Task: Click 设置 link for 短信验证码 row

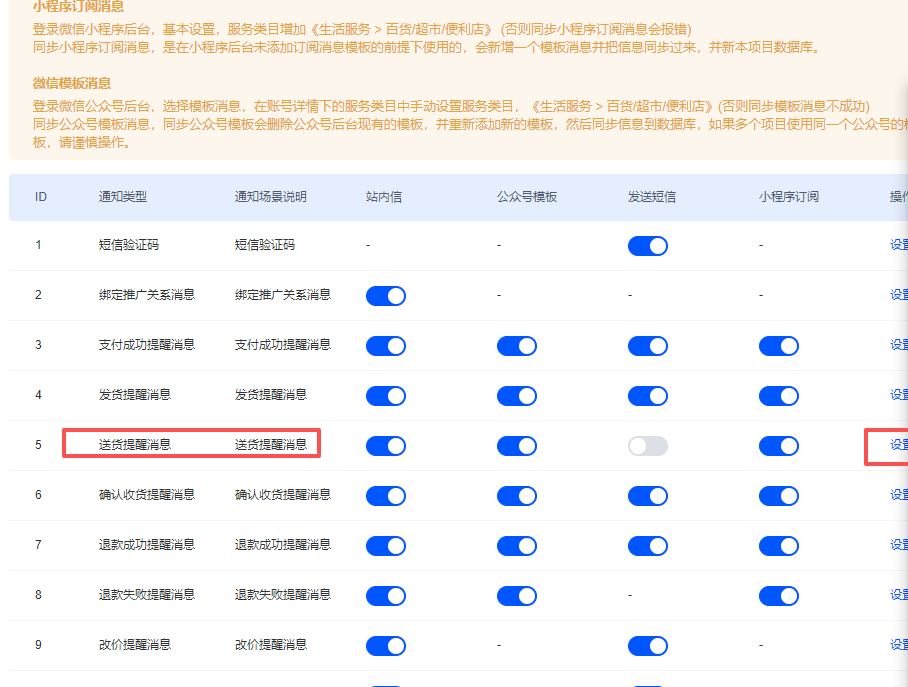Action: point(898,245)
